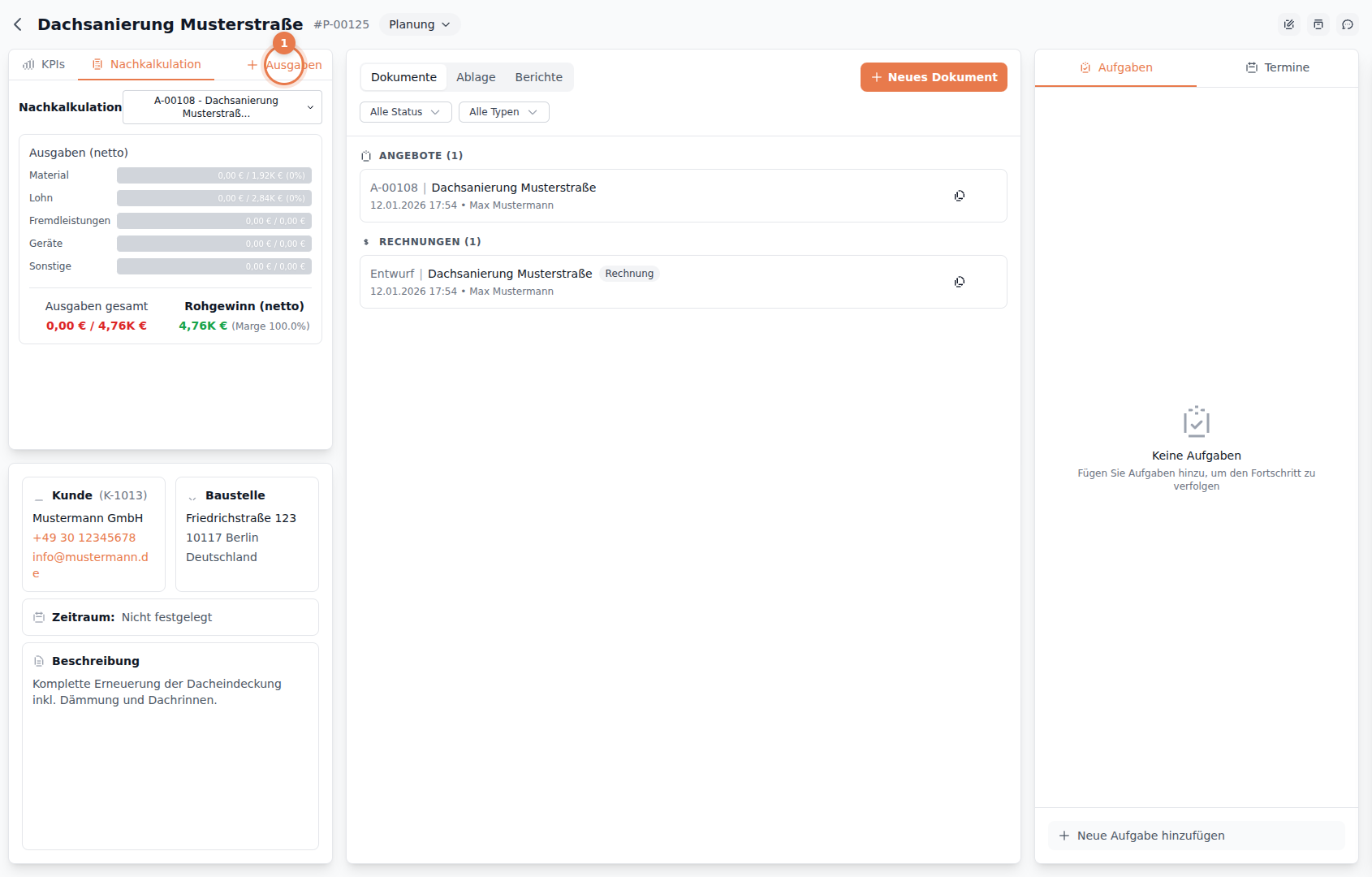Open the Alle Typen filter dropdown
The image size is (1372, 877).
tap(503, 112)
